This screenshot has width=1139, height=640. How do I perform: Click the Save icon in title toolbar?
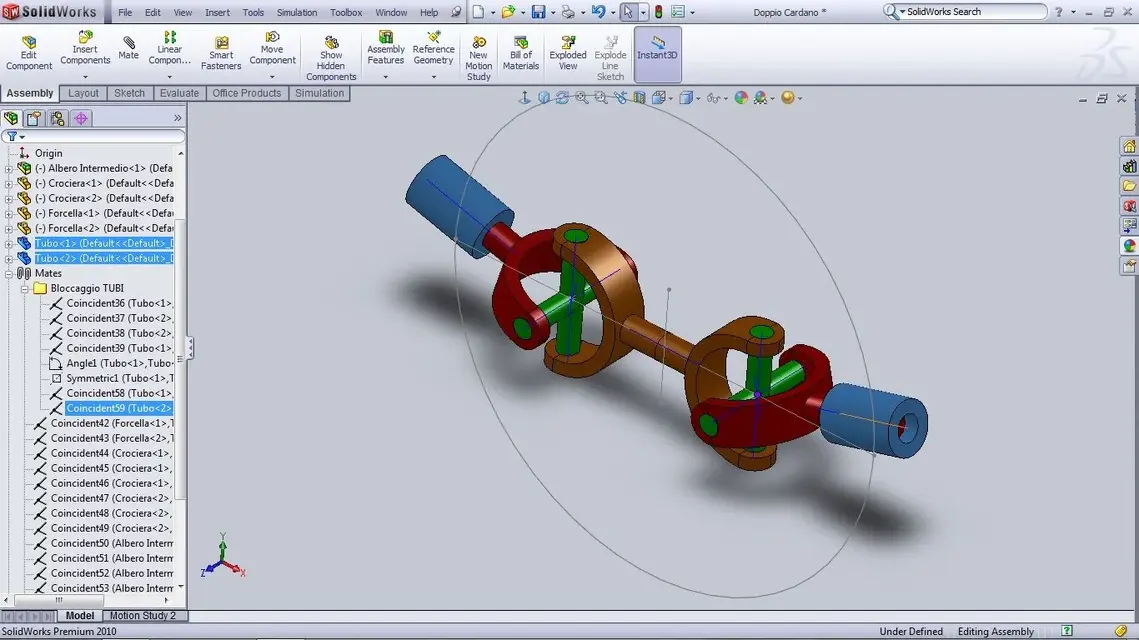(x=538, y=12)
